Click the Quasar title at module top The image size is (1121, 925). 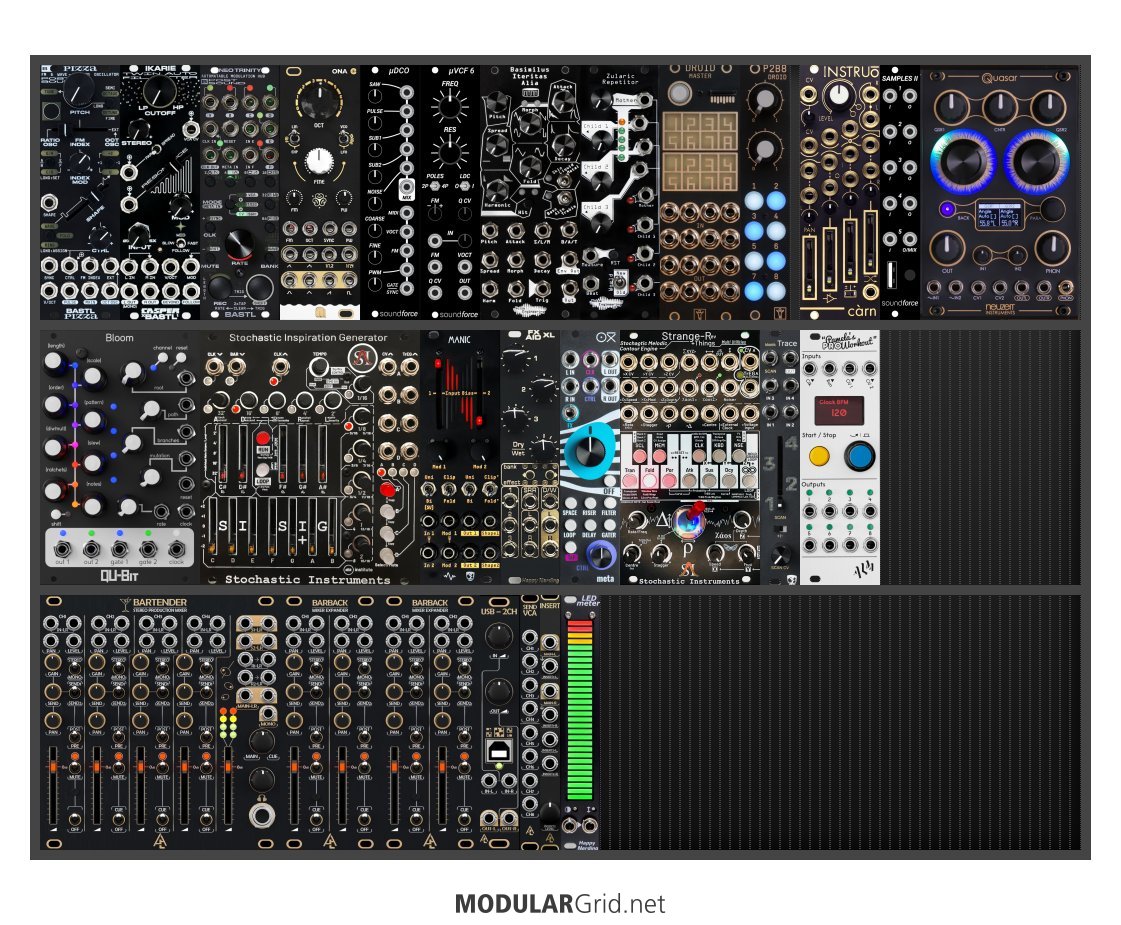[x=1000, y=77]
